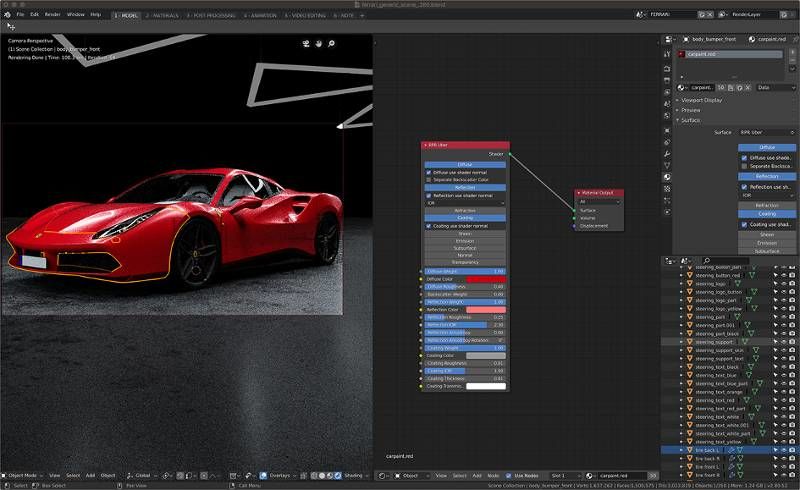Open the Scene properties tab icon
Screen dimensions: 800x490
point(667,104)
